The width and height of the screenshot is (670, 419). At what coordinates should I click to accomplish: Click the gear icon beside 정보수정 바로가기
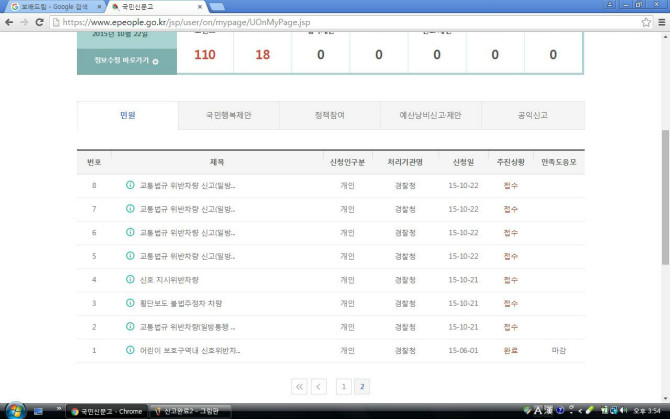tap(156, 62)
